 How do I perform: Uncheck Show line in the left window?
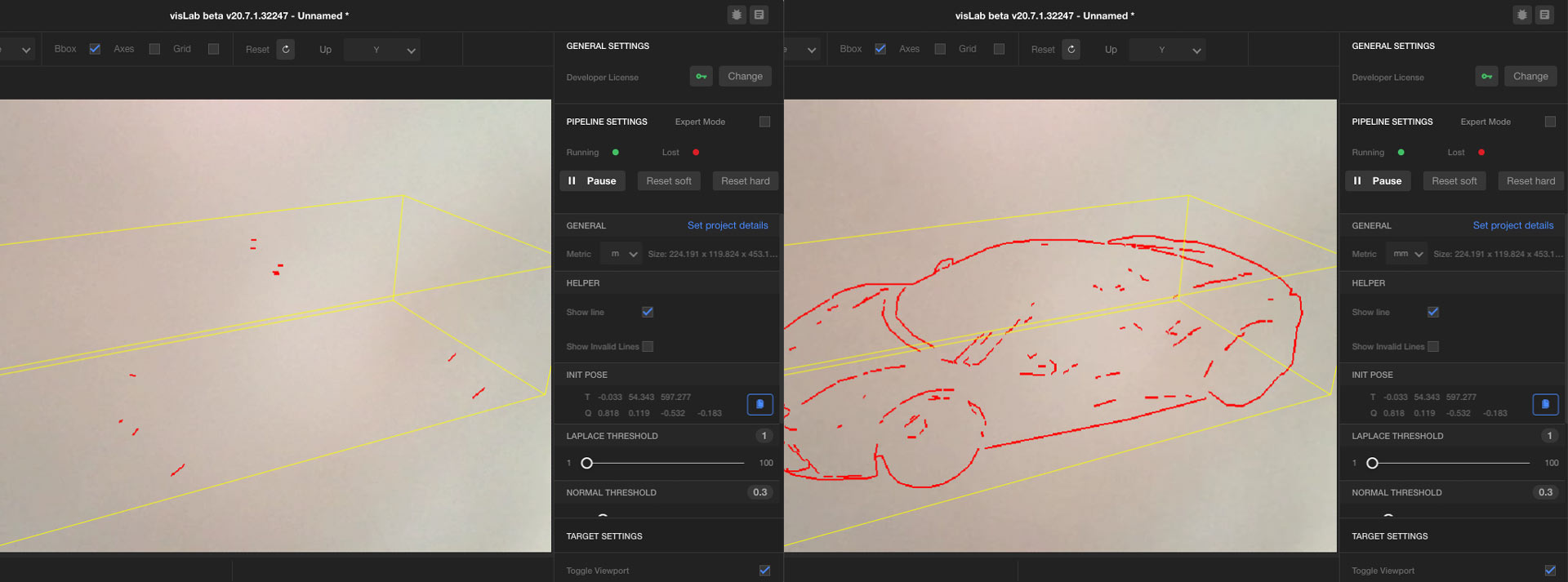click(648, 312)
